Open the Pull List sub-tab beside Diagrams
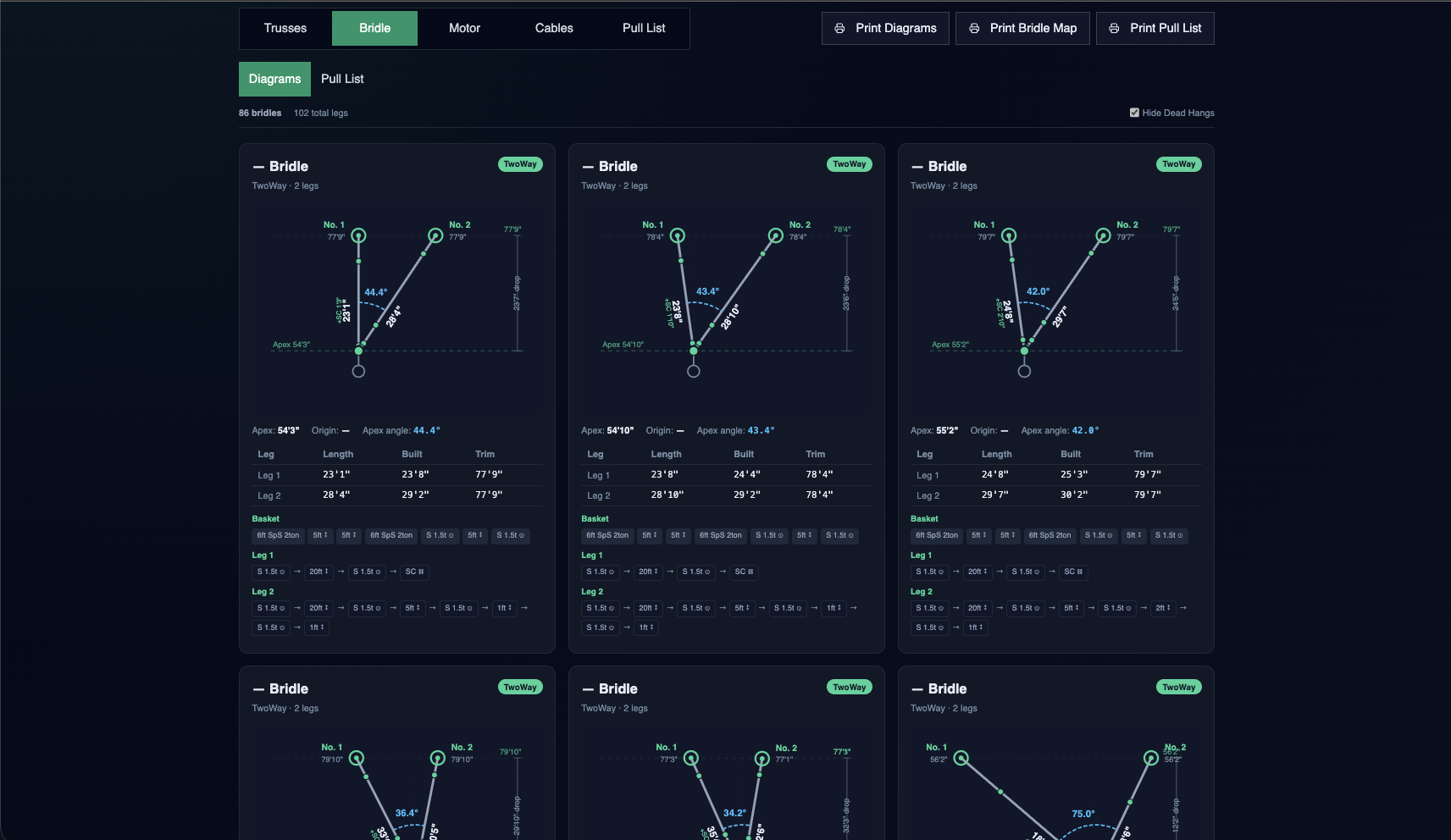The width and height of the screenshot is (1451, 840). 342,79
